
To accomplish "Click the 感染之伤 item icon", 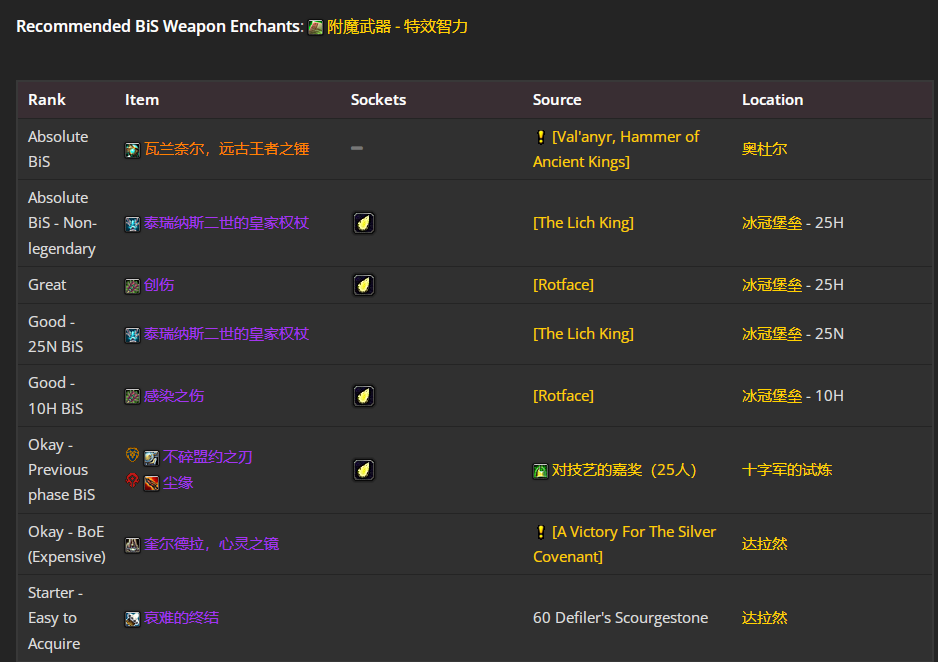I will (x=131, y=395).
